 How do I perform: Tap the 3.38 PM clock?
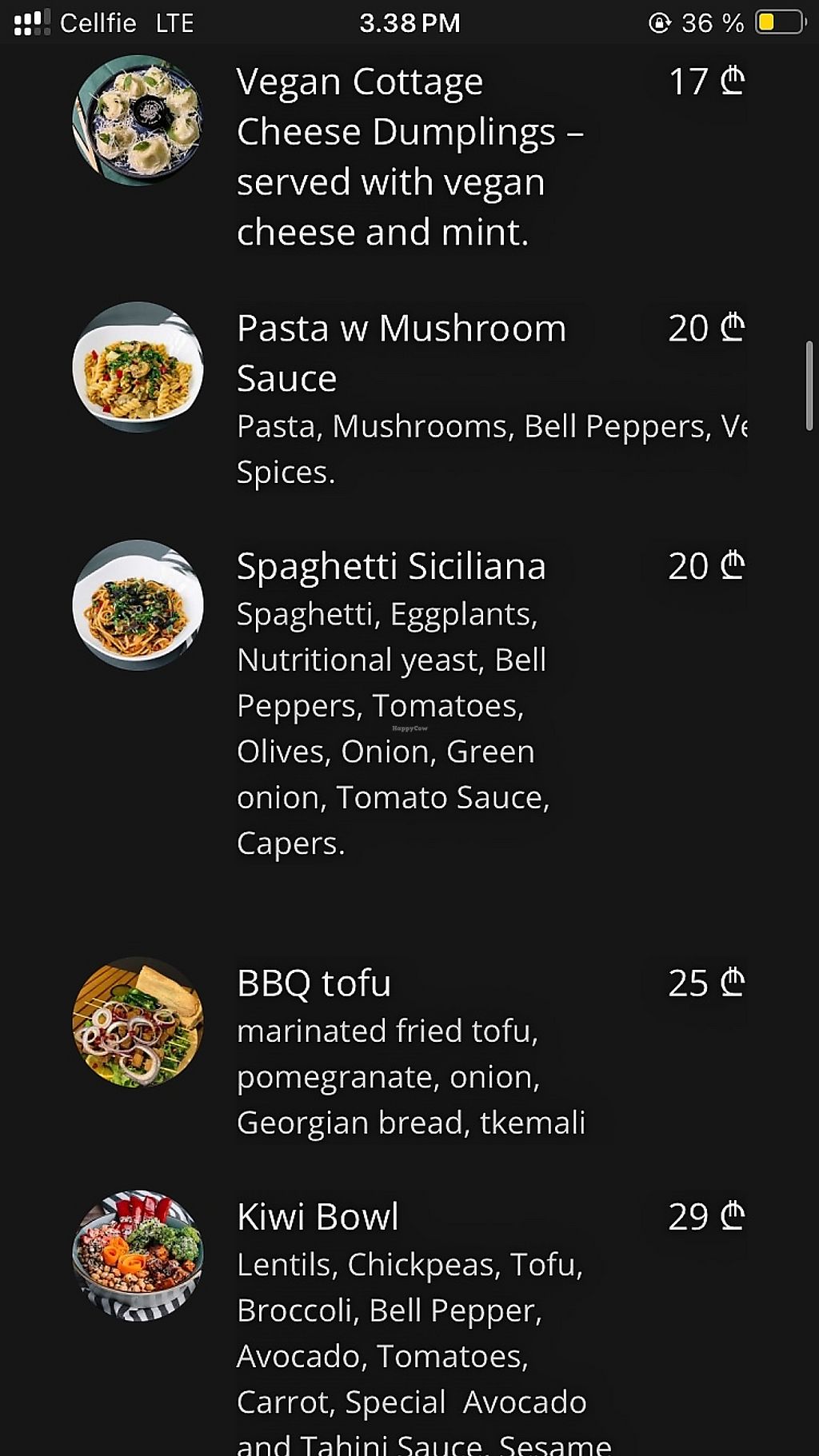pyautogui.click(x=409, y=22)
